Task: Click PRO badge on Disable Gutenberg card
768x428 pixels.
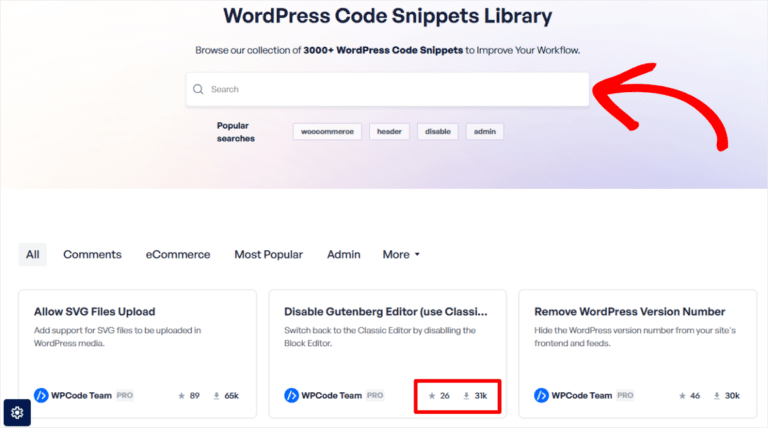Action: [375, 395]
